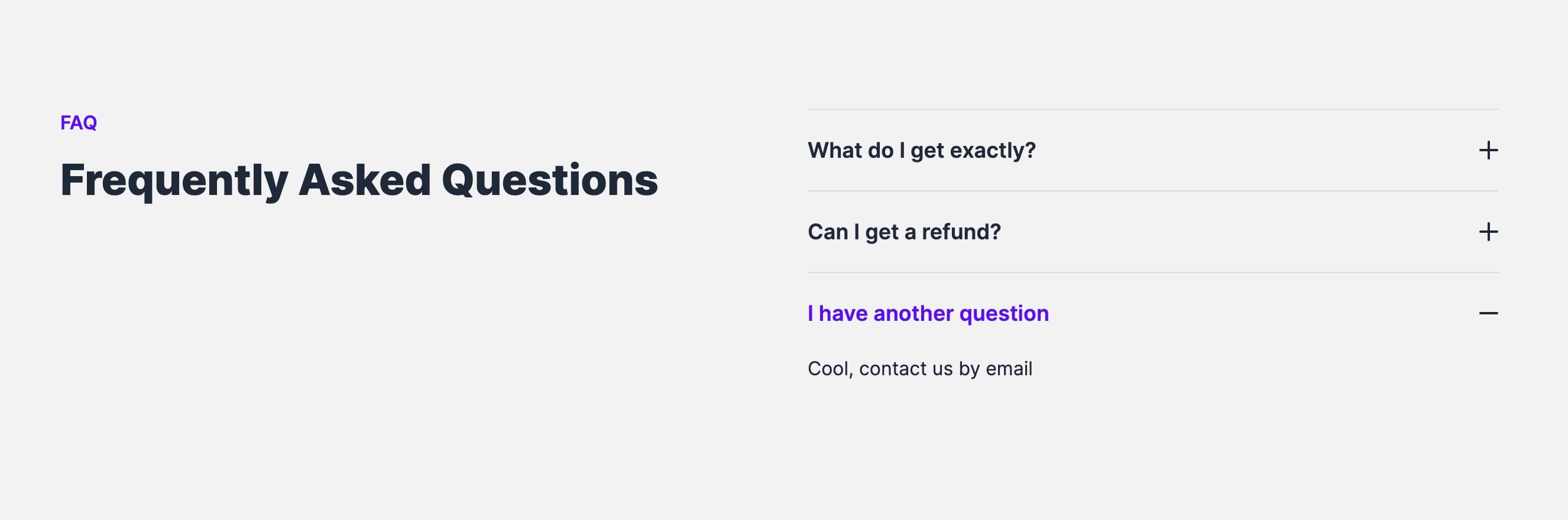The width and height of the screenshot is (1568, 520).
Task: Click the minus icon beside "I have another question"
Action: 1488,313
